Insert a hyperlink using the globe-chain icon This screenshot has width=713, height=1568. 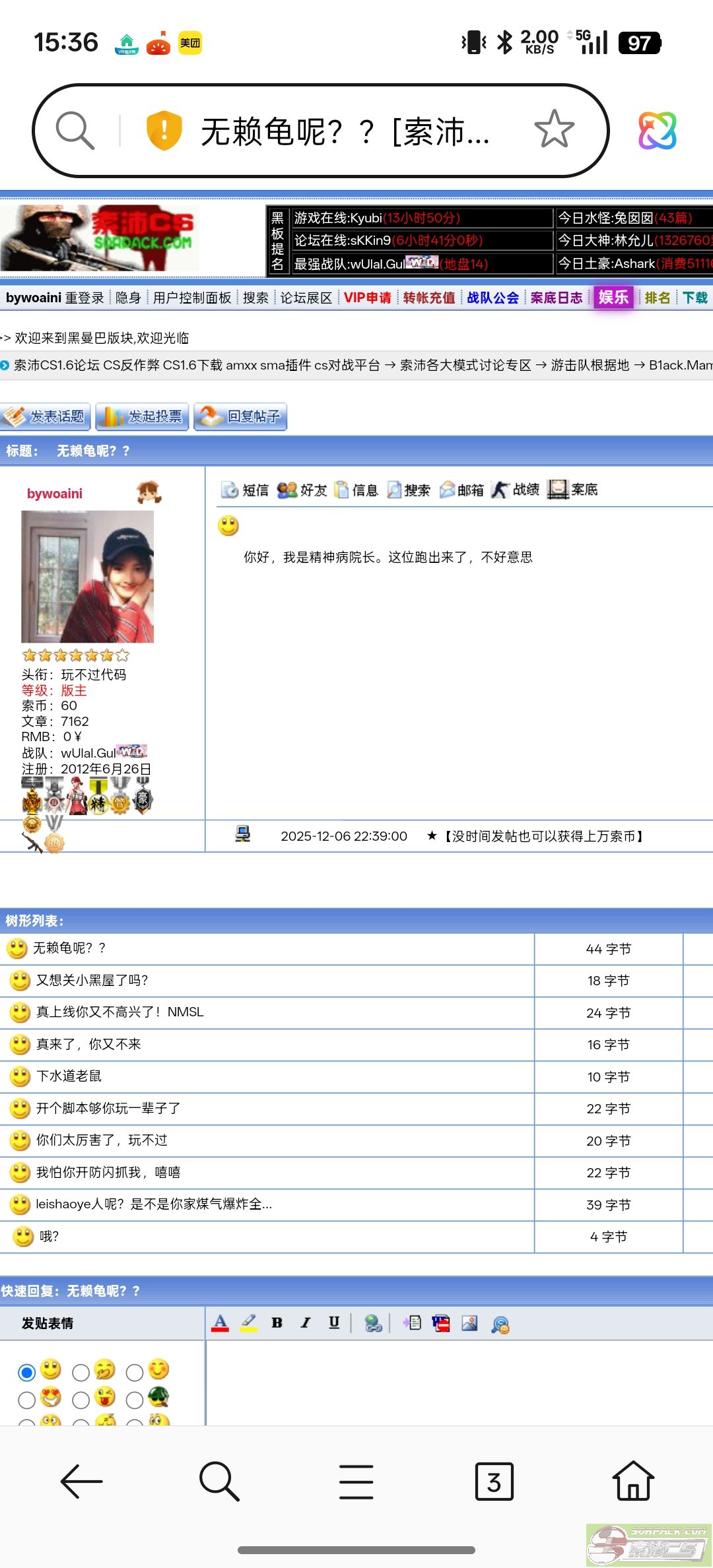(373, 1323)
